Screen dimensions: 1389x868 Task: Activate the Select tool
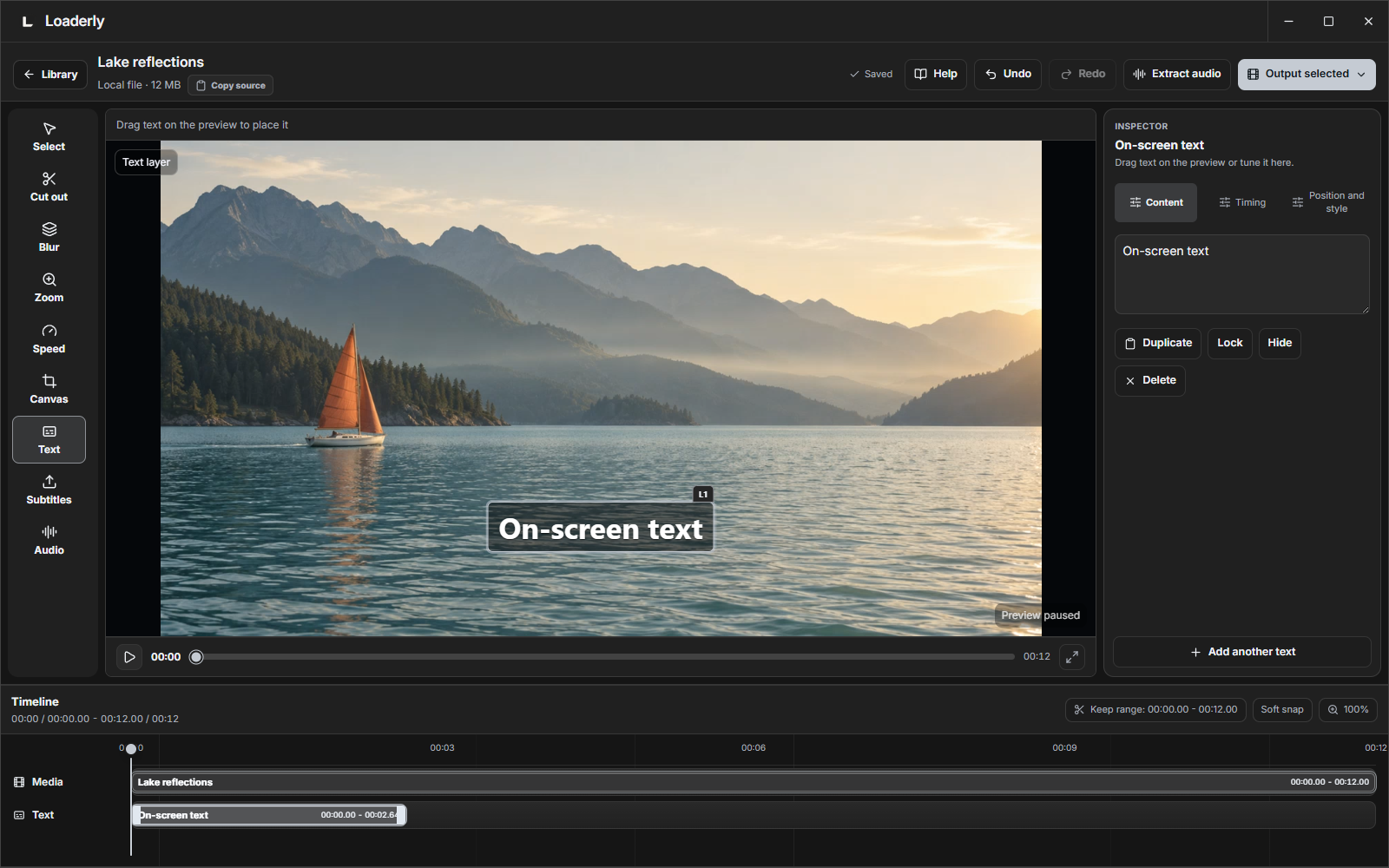[x=49, y=137]
